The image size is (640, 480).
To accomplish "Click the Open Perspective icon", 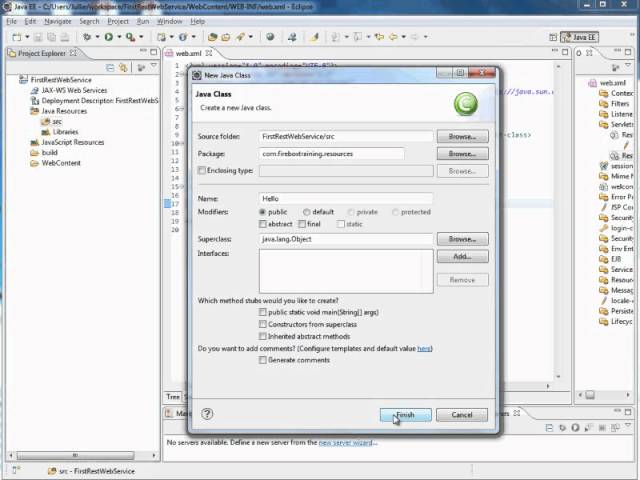I will pos(553,38).
